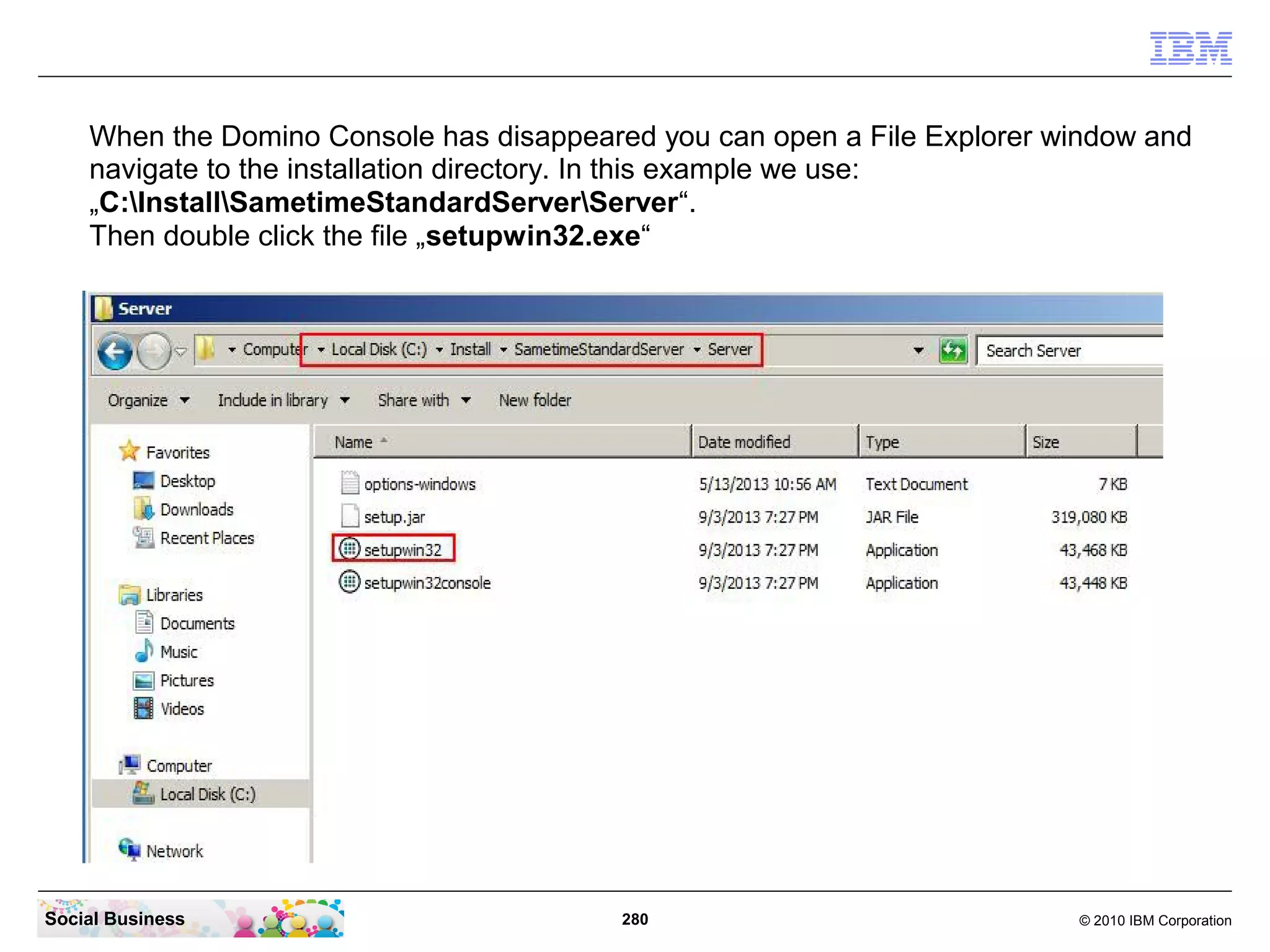The width and height of the screenshot is (1270, 952).
Task: Click the Downloads folder icon
Action: click(x=143, y=509)
